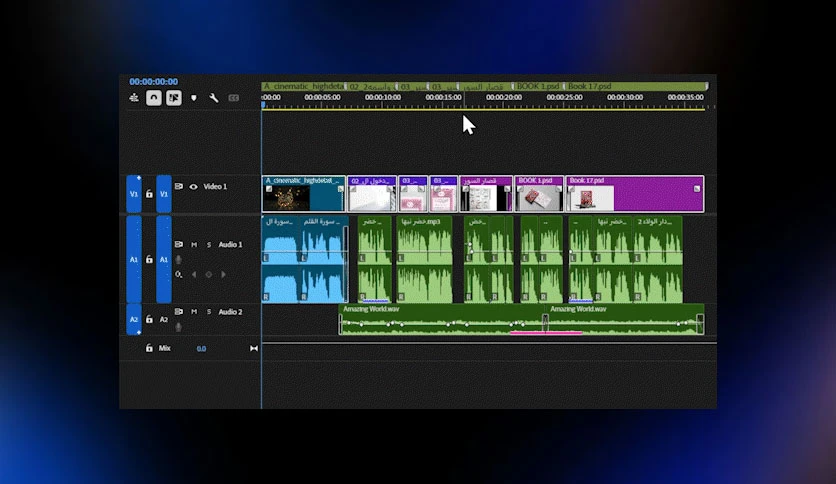Image resolution: width=836 pixels, height=484 pixels.
Task: Click the BOOK 1.psd segment in the top bar
Action: [538, 86]
